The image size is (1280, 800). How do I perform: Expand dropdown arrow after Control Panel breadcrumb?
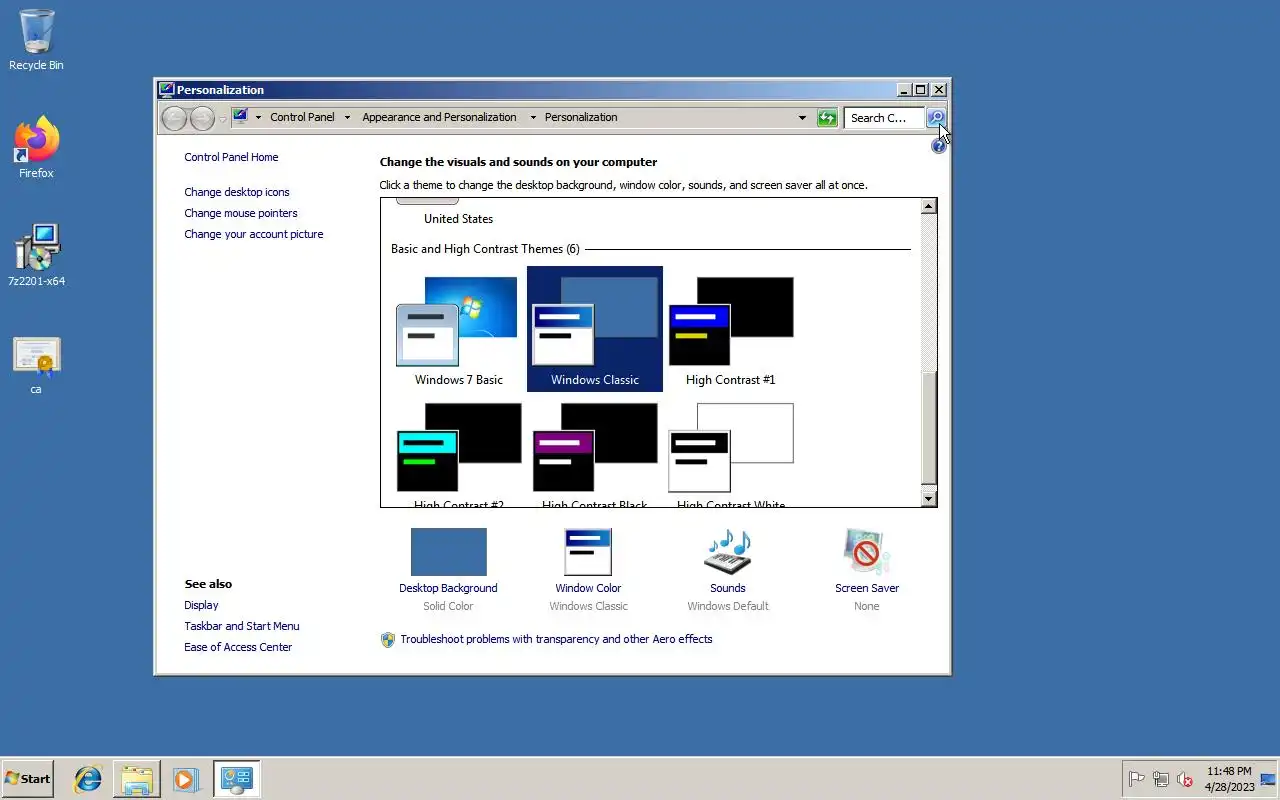[x=347, y=117]
